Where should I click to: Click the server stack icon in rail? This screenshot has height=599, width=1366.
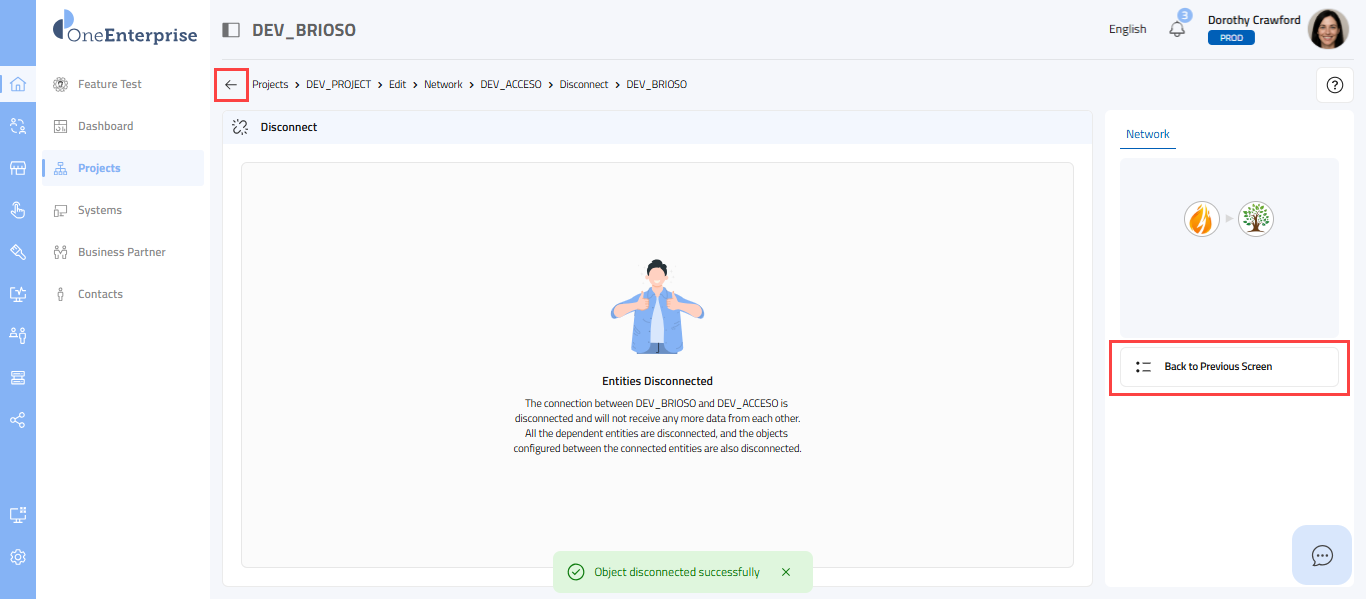point(17,378)
